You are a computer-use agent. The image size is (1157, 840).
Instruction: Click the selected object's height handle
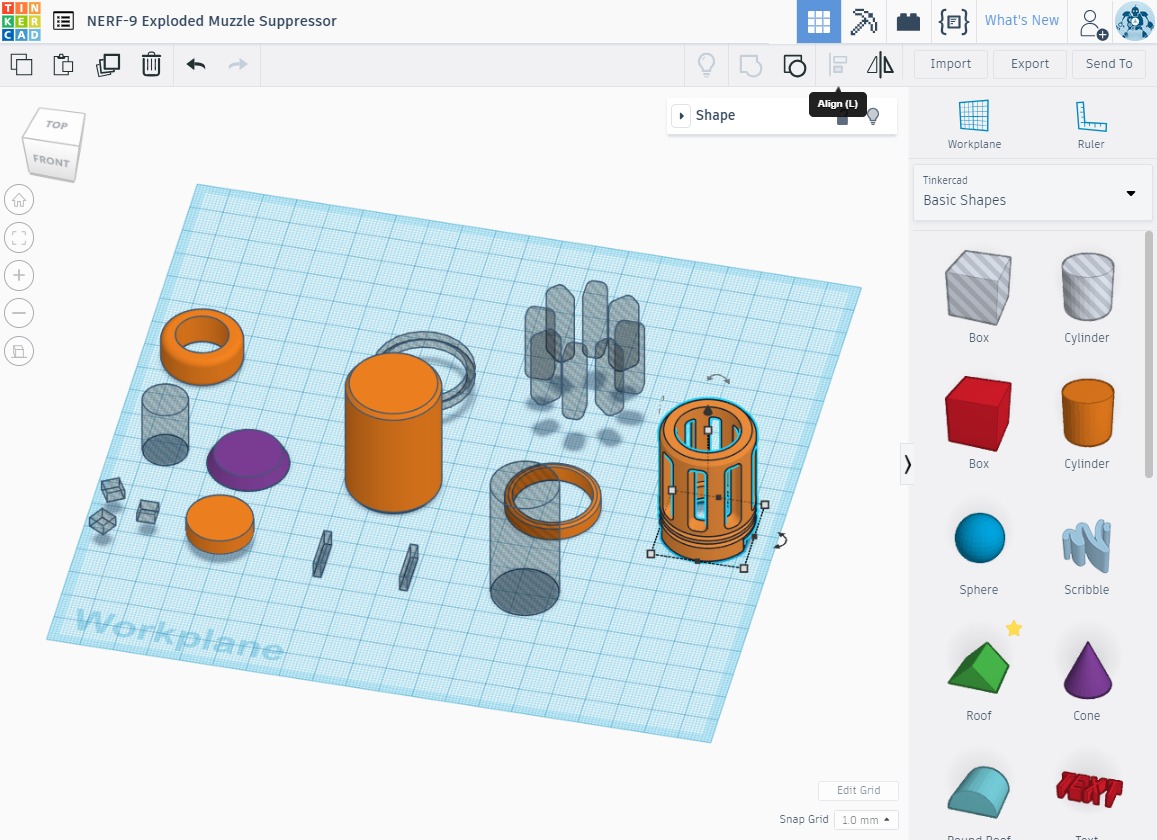point(708,429)
